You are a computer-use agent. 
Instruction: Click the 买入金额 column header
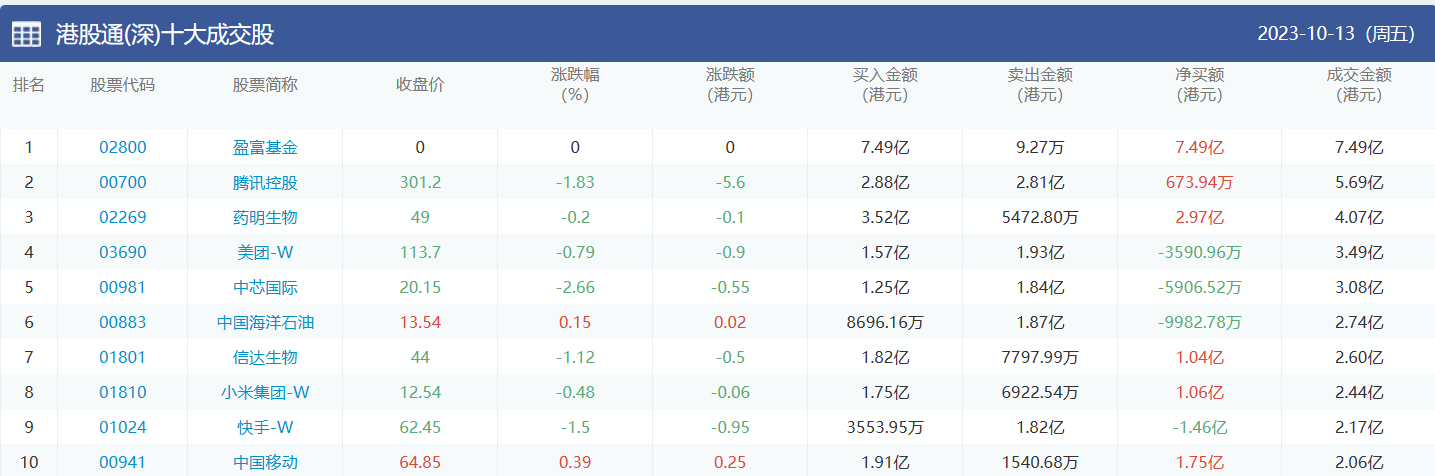[x=885, y=85]
